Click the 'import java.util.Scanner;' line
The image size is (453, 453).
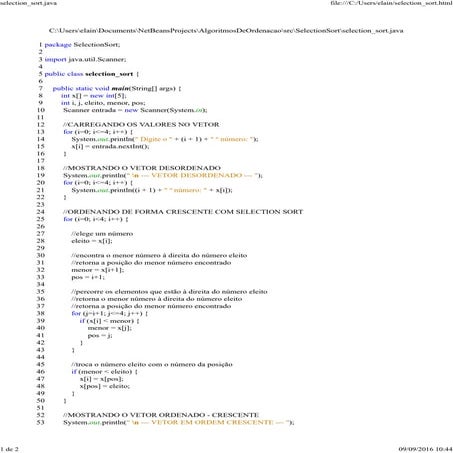[85, 59]
